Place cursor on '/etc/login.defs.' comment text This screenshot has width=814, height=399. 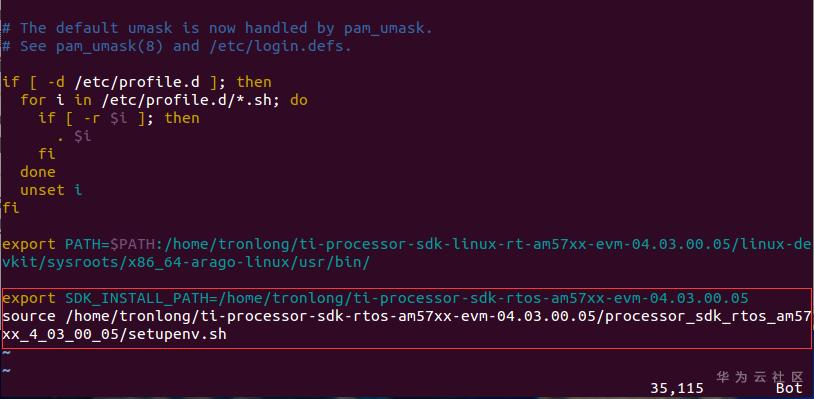pyautogui.click(x=280, y=46)
